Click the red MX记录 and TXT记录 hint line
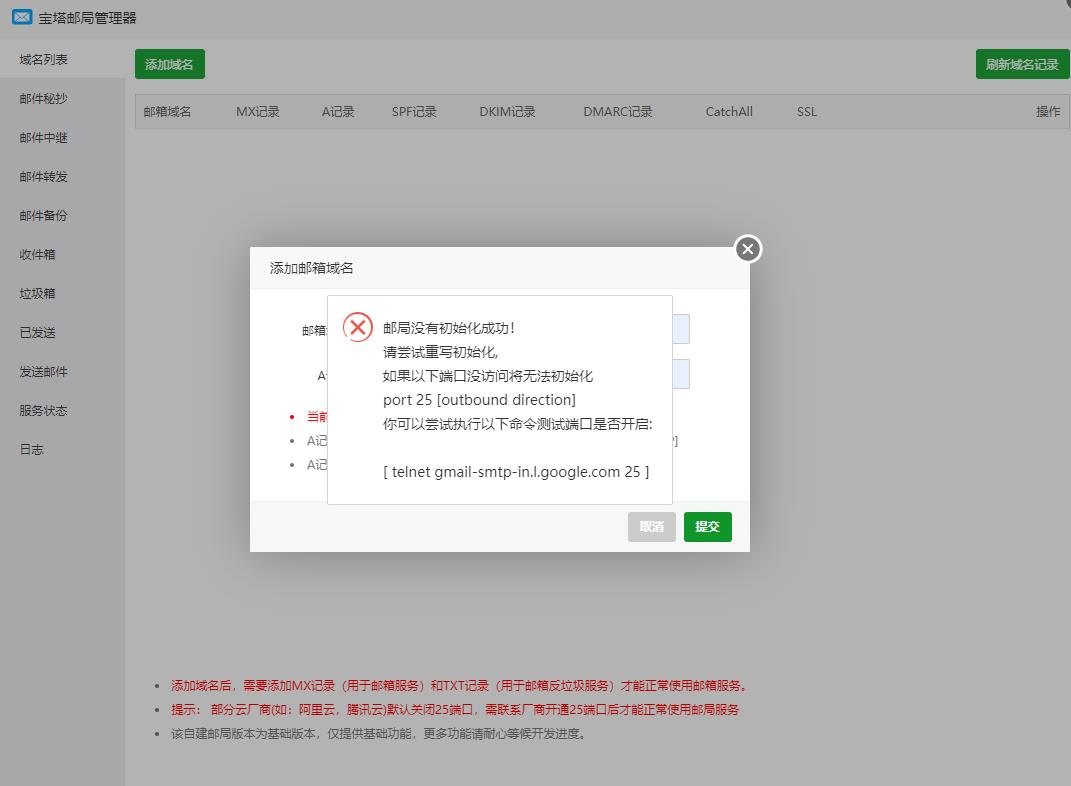The width and height of the screenshot is (1071, 786). [x=459, y=686]
